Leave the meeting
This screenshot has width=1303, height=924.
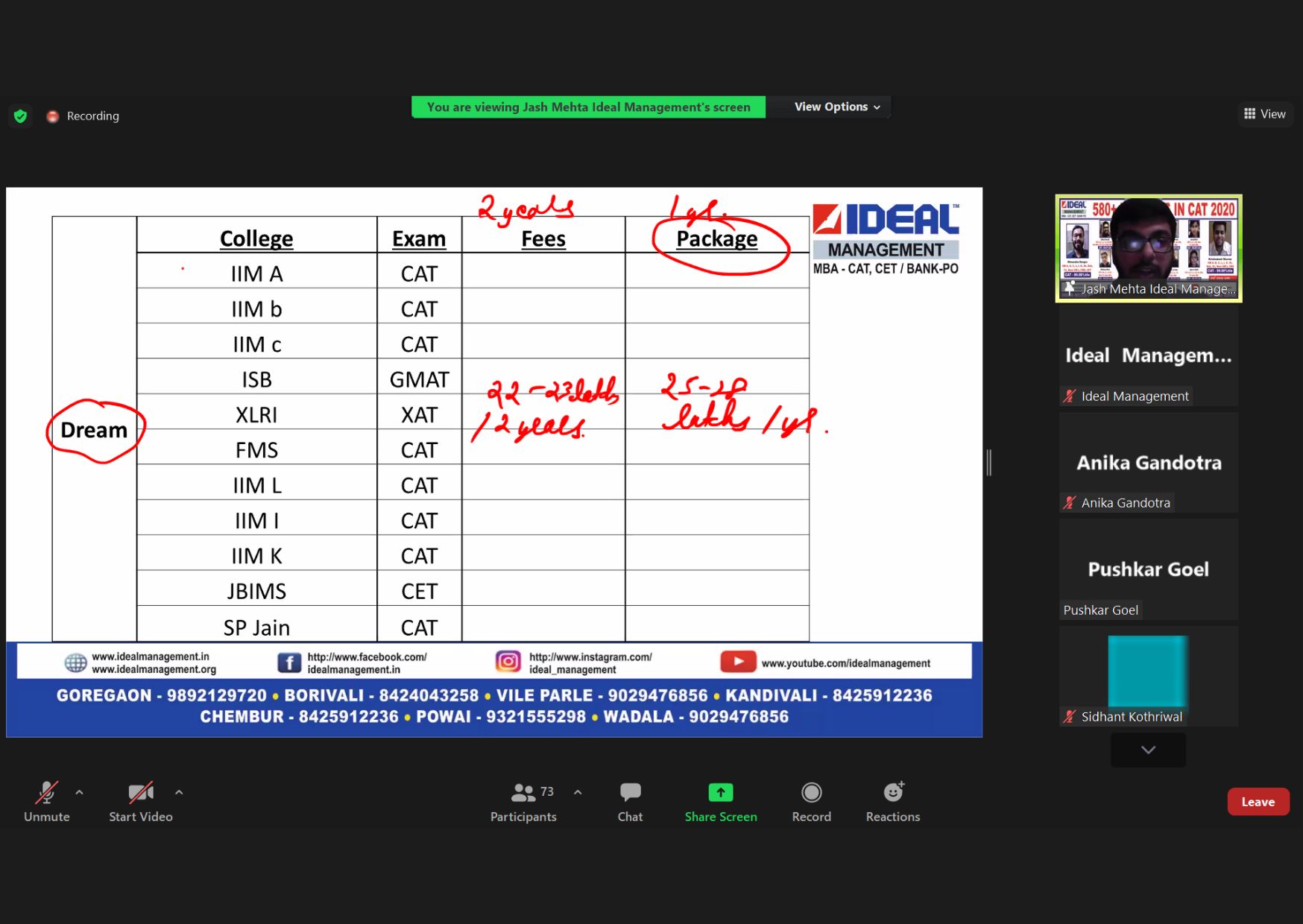(x=1258, y=802)
